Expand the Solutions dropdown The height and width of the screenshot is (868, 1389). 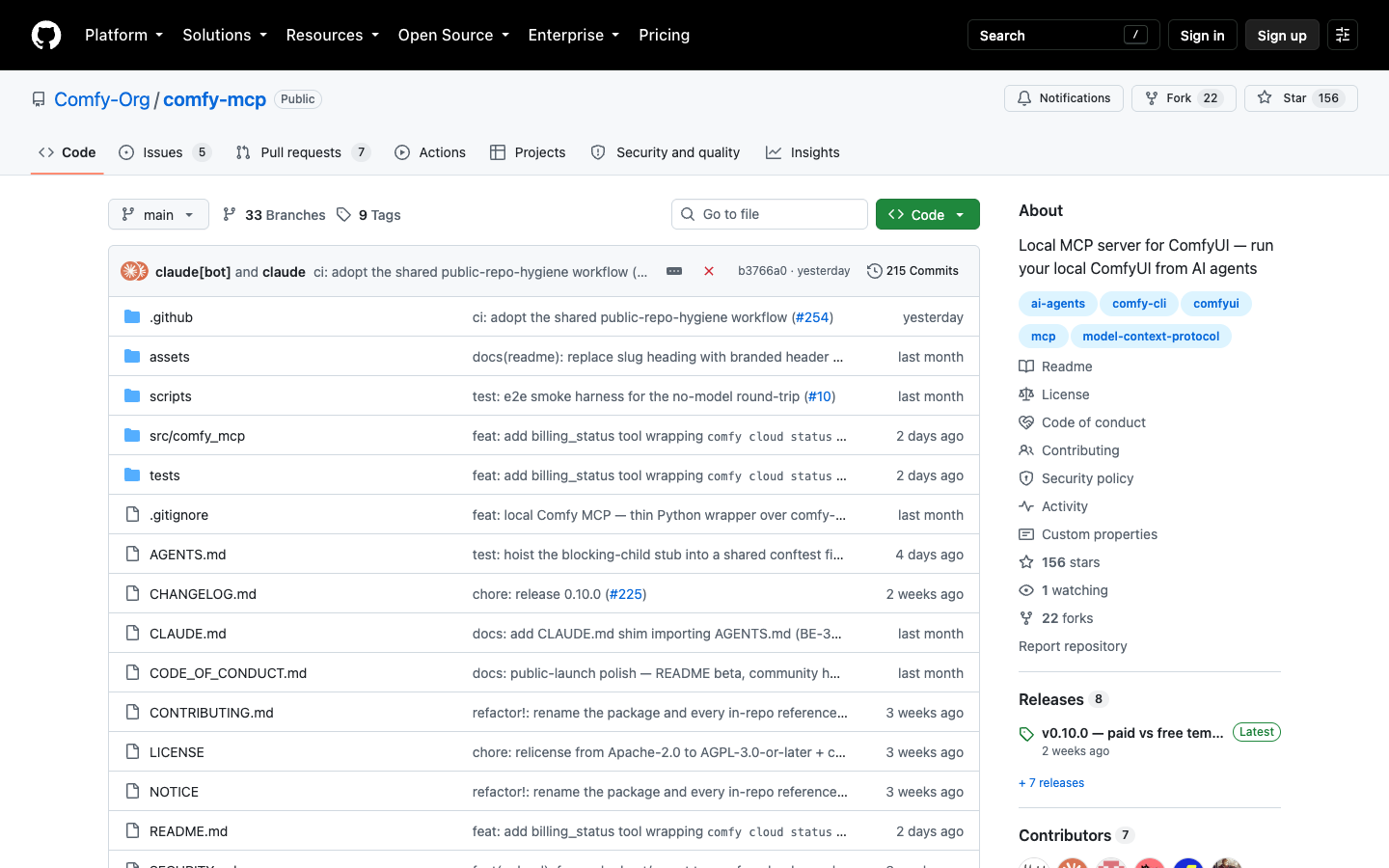pyautogui.click(x=225, y=35)
